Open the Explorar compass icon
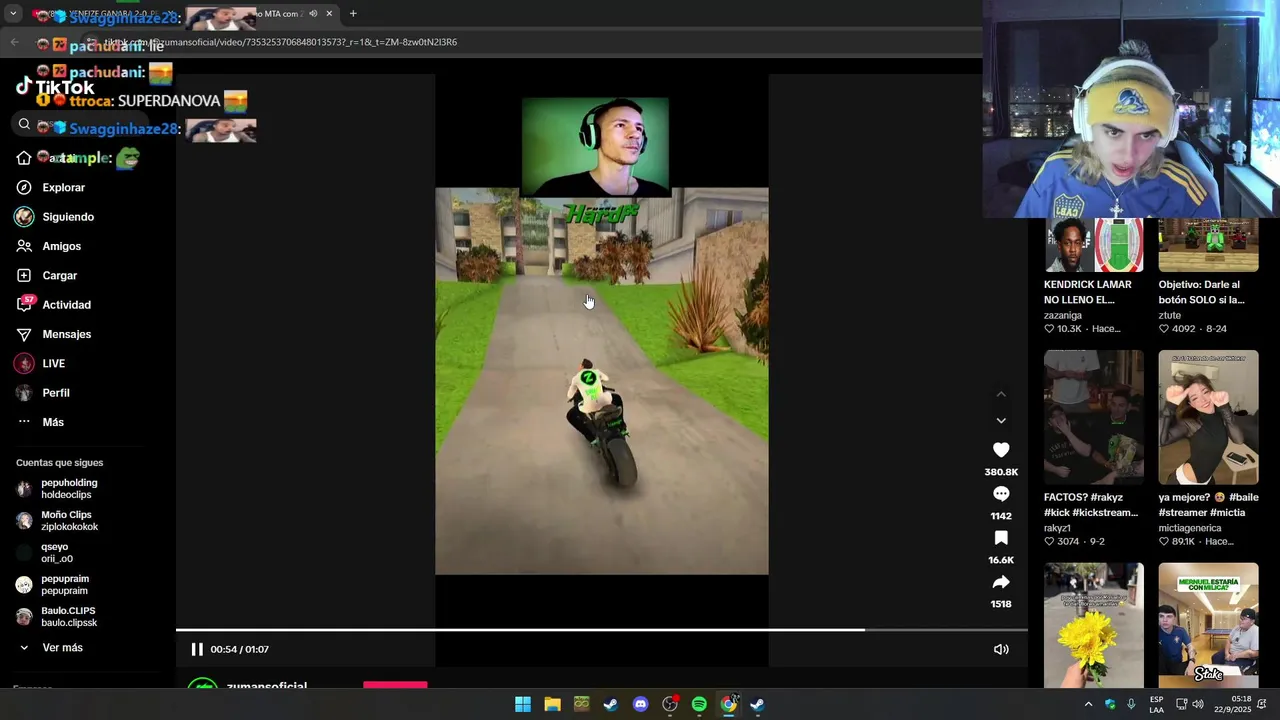This screenshot has height=720, width=1280. tap(24, 187)
